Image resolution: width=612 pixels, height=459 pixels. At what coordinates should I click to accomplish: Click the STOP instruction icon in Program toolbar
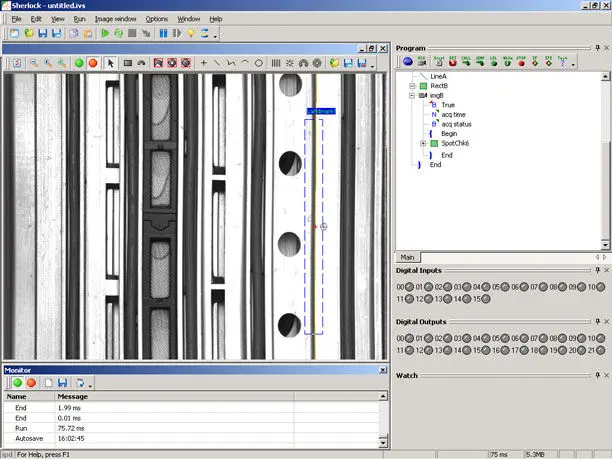[519, 62]
